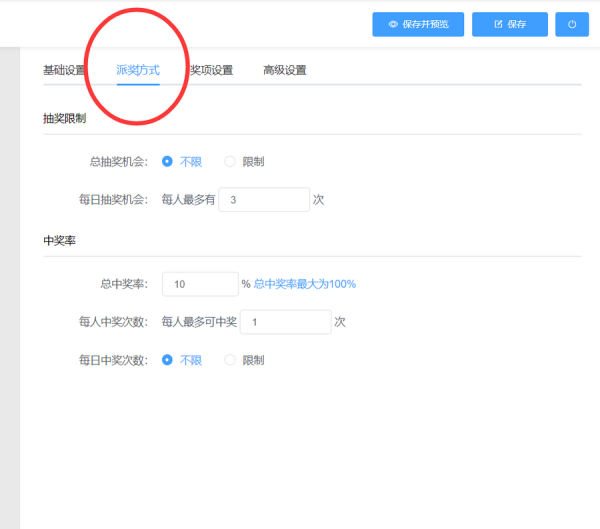Click the 中奖率 section heading
This screenshot has width=600, height=529.
(x=59, y=240)
